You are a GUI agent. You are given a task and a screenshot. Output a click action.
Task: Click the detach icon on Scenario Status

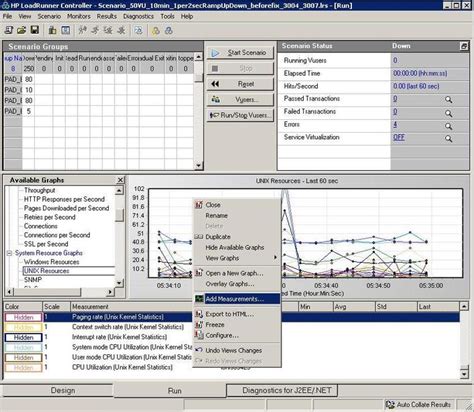pyautogui.click(x=464, y=46)
